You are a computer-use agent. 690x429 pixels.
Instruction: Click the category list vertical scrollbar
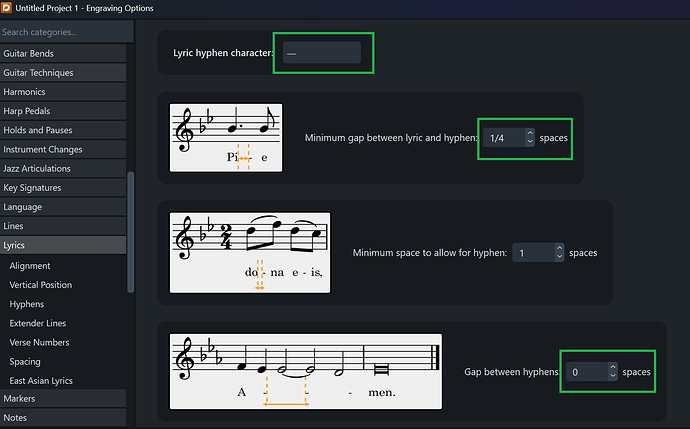coord(129,230)
